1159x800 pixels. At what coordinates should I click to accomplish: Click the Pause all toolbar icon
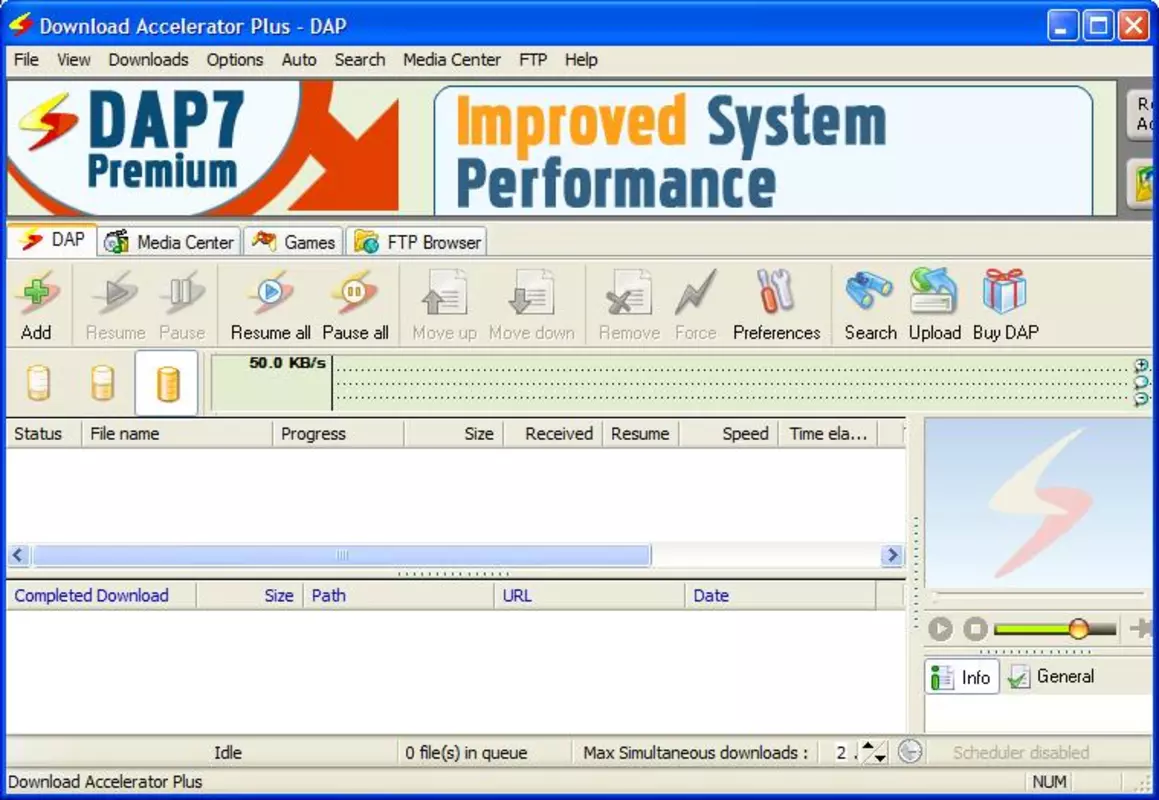[x=356, y=305]
